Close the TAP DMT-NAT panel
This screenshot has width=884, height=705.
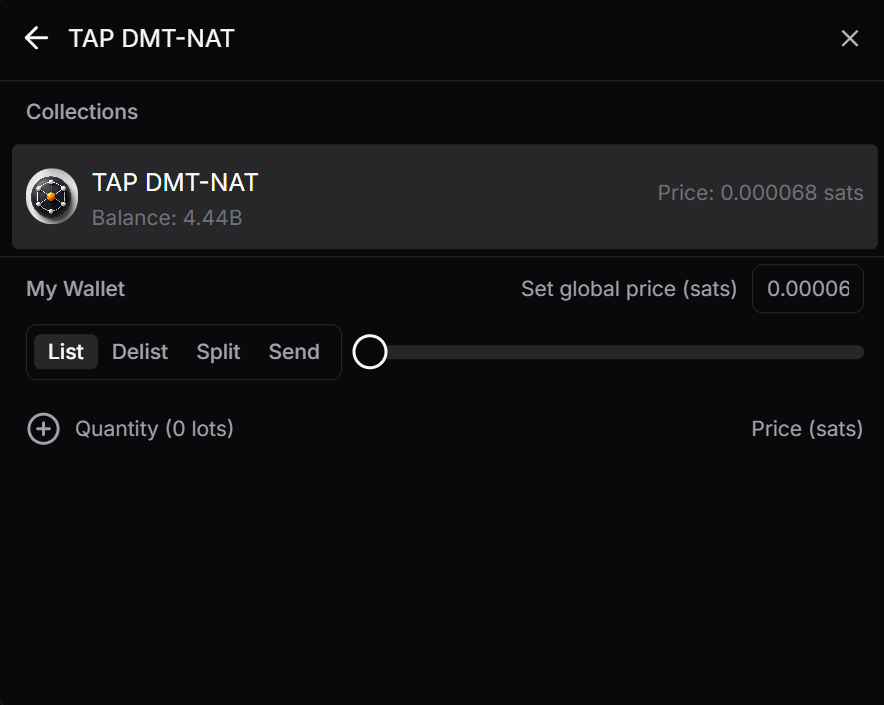tap(849, 38)
